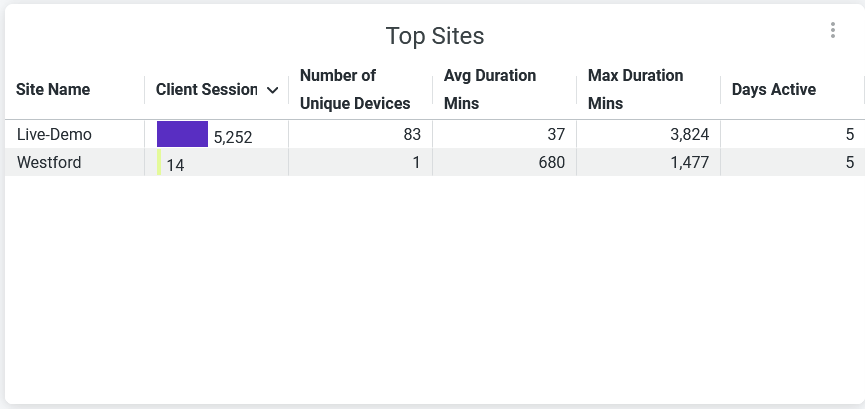The width and height of the screenshot is (865, 409).
Task: Click the purple Live-Demo sessions bar
Action: click(x=182, y=134)
